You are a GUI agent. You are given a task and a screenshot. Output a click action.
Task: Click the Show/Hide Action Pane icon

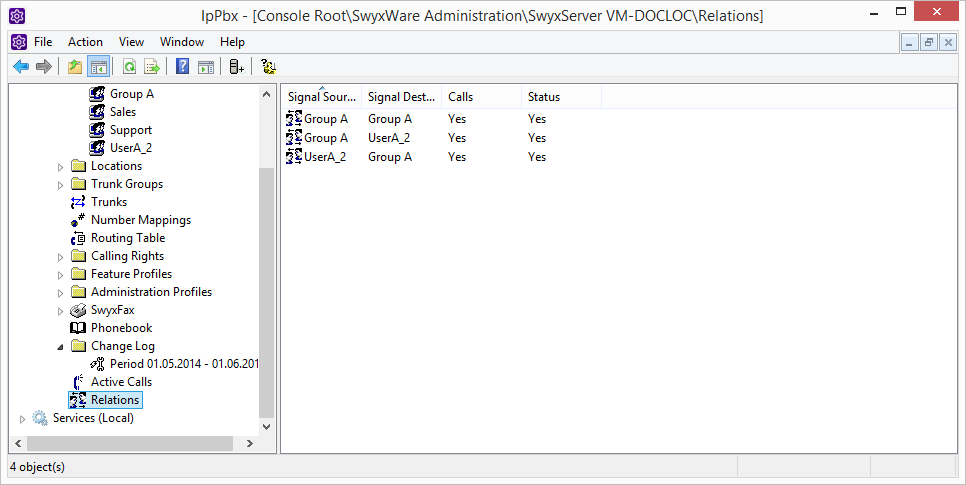coord(206,67)
